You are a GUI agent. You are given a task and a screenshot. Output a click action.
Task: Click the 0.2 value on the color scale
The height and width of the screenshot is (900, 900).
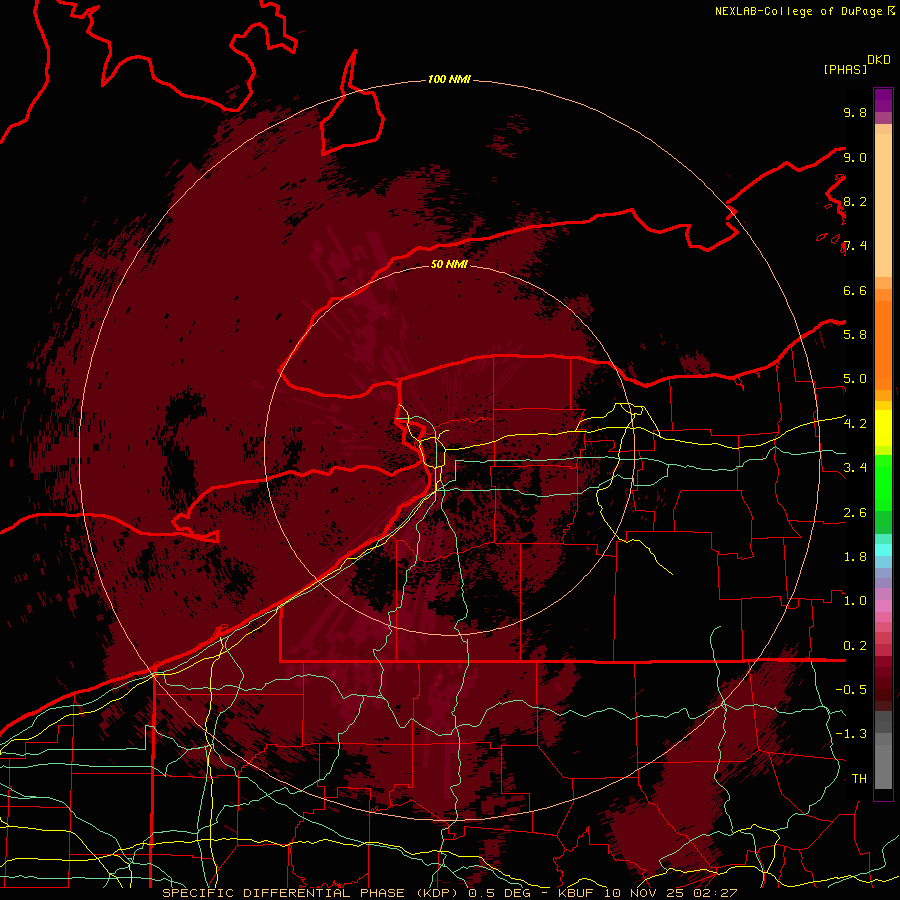[x=855, y=645]
